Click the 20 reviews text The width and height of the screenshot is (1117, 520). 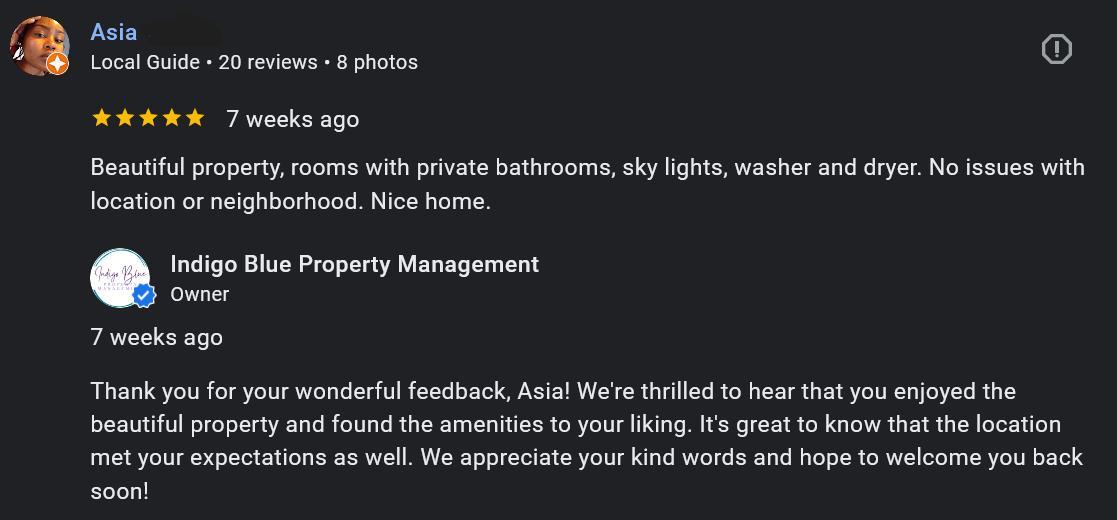(x=268, y=62)
